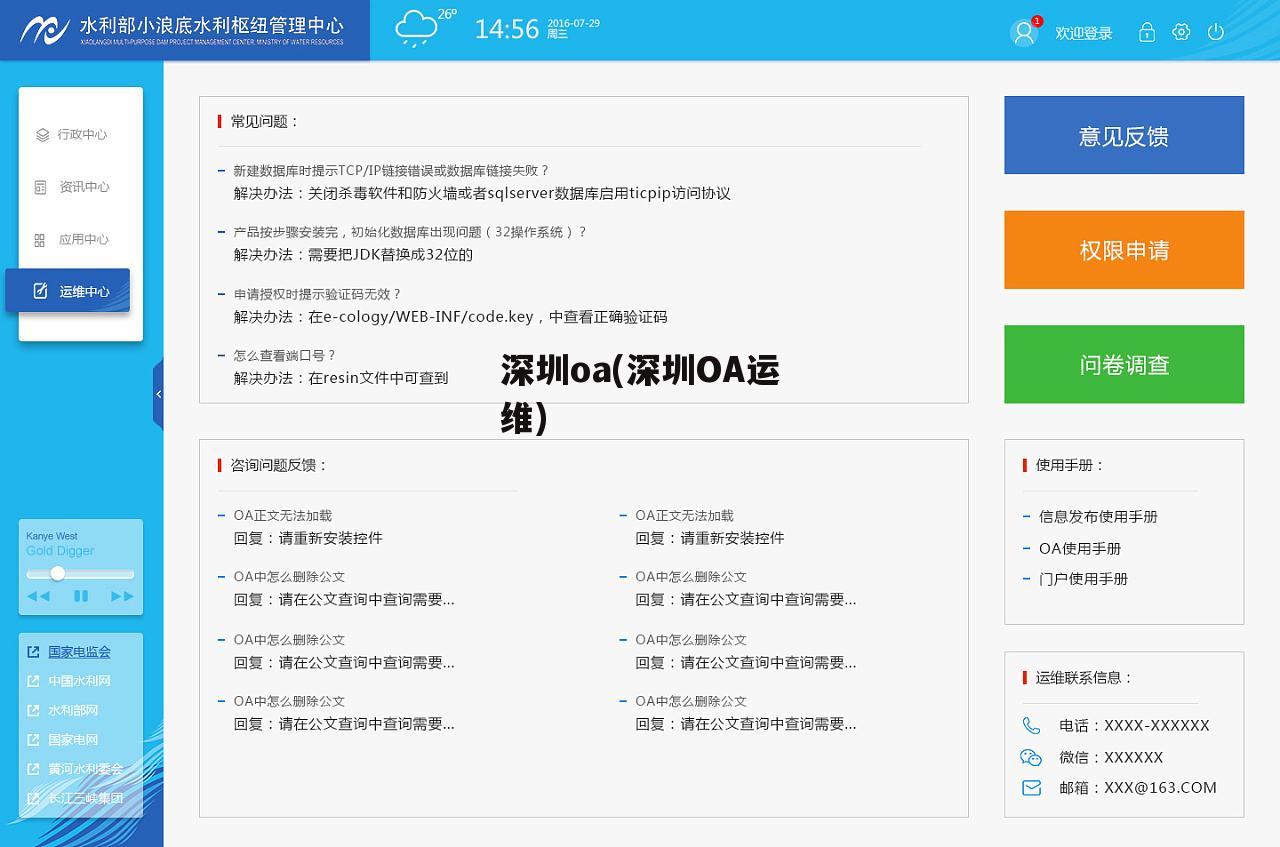Image resolution: width=1280 pixels, height=847 pixels.
Task: Open the 中国水利网 link
Action: [79, 681]
